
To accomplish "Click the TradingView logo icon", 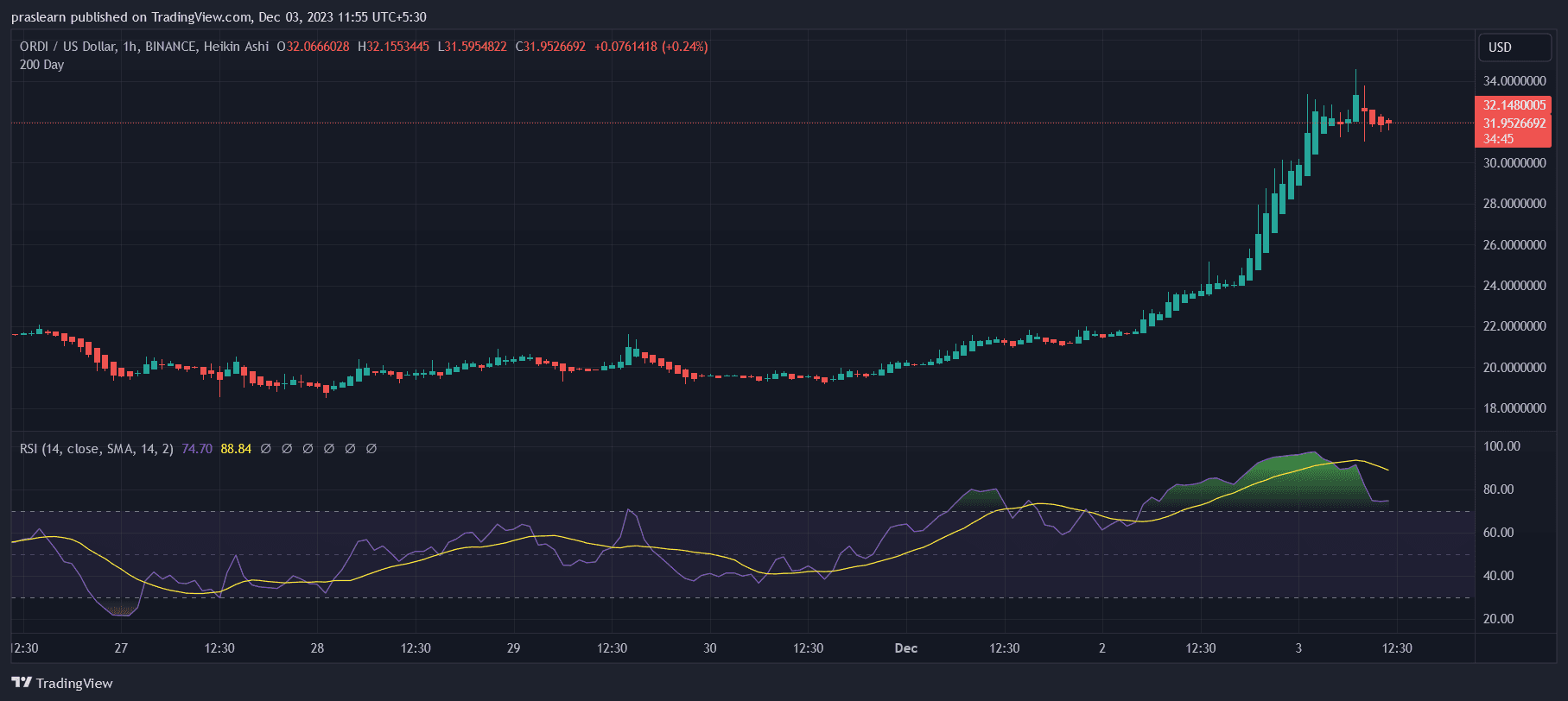I will tap(22, 683).
